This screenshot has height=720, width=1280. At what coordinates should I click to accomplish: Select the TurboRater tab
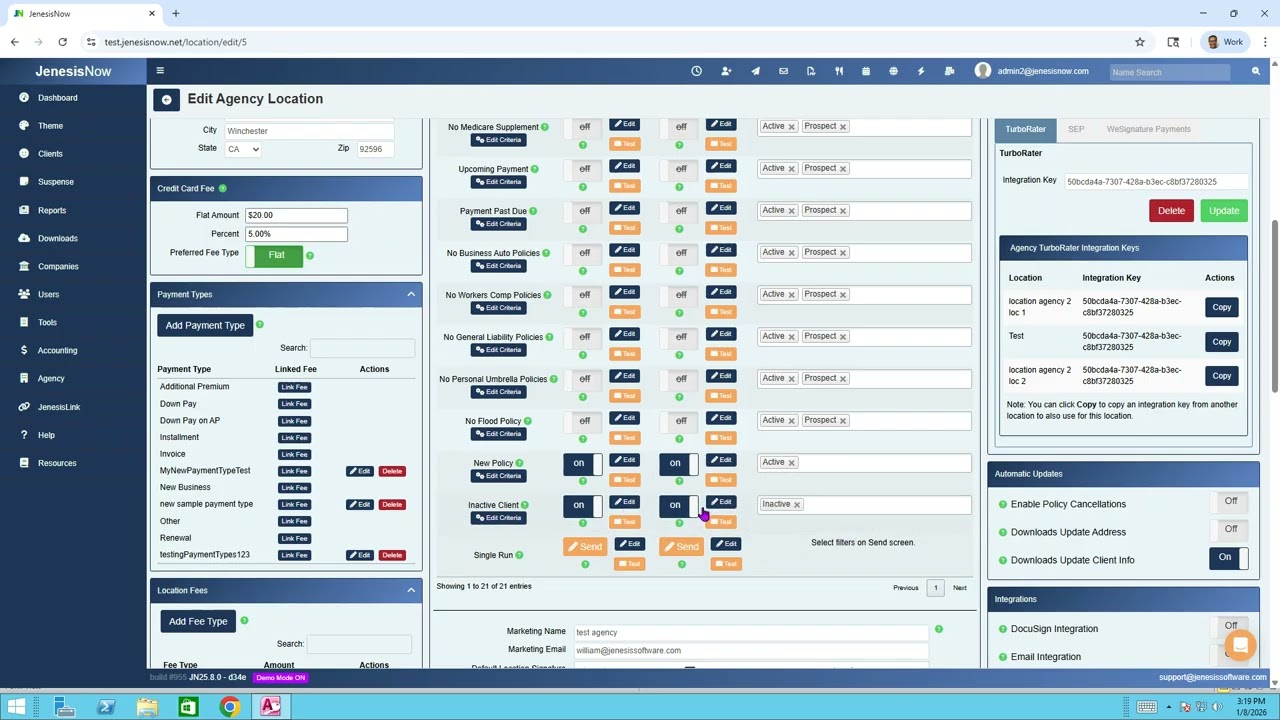pos(1025,129)
